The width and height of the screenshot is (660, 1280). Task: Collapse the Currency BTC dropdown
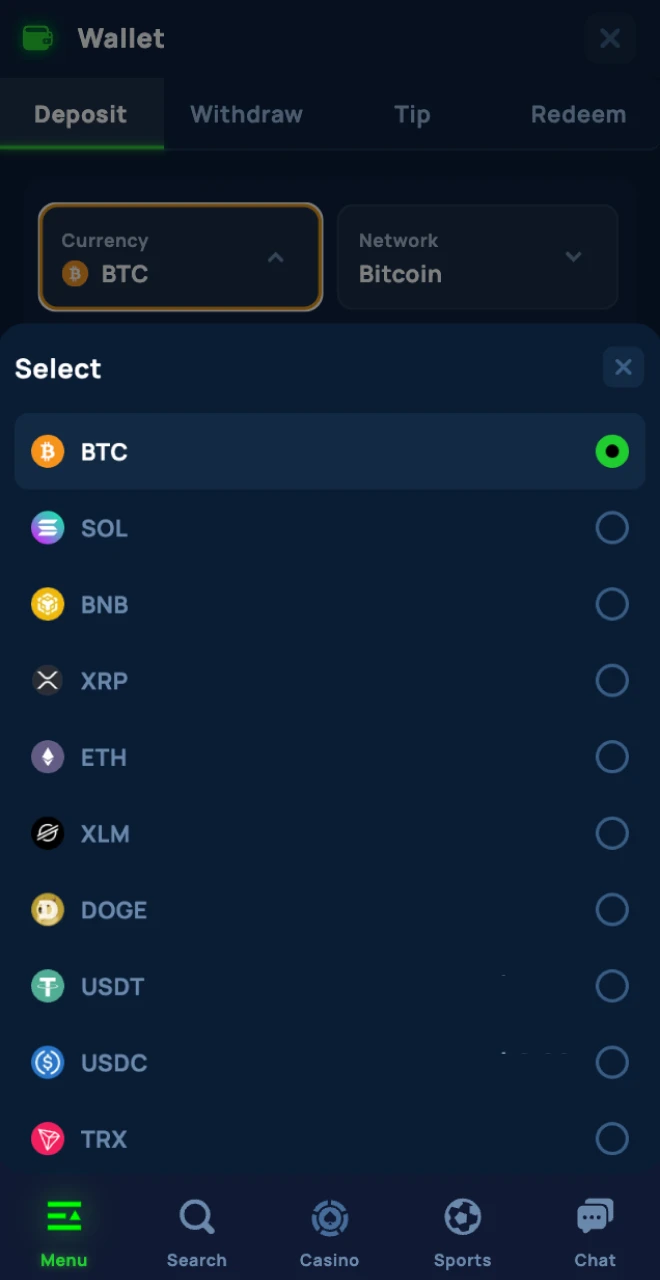[180, 257]
